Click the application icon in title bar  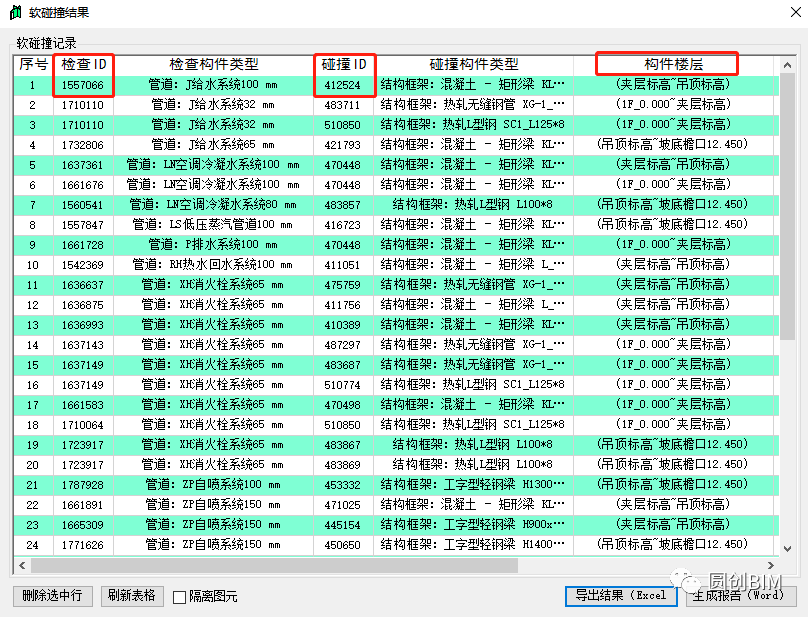[x=16, y=12]
